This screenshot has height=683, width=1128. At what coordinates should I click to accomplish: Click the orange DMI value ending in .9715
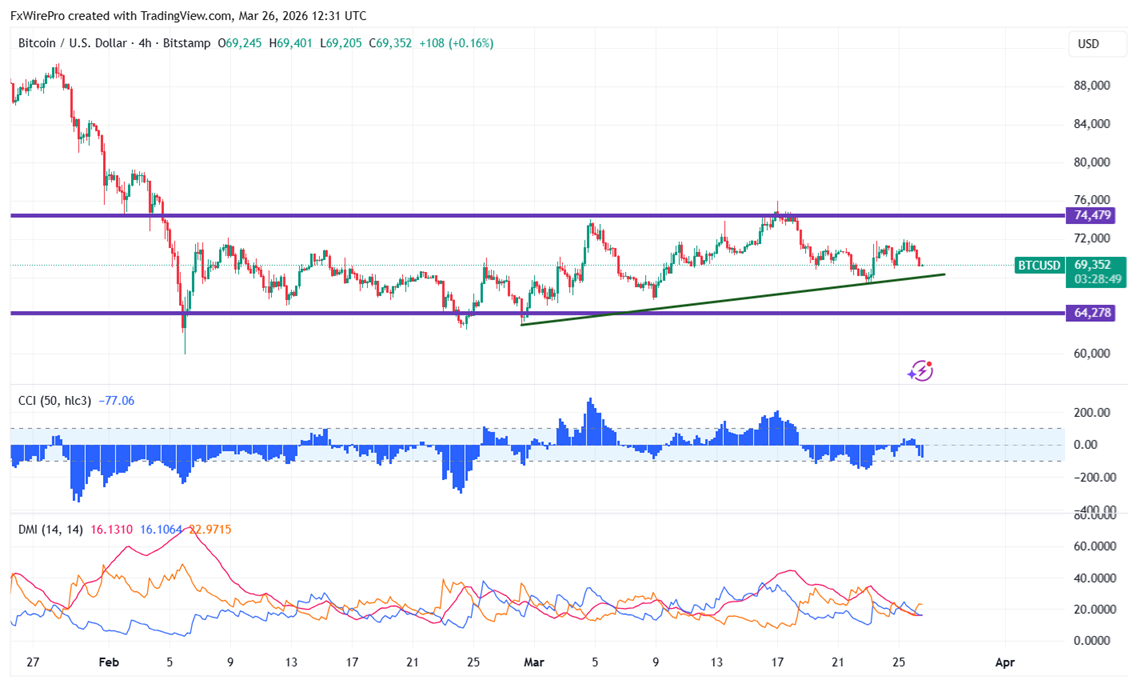tap(210, 529)
